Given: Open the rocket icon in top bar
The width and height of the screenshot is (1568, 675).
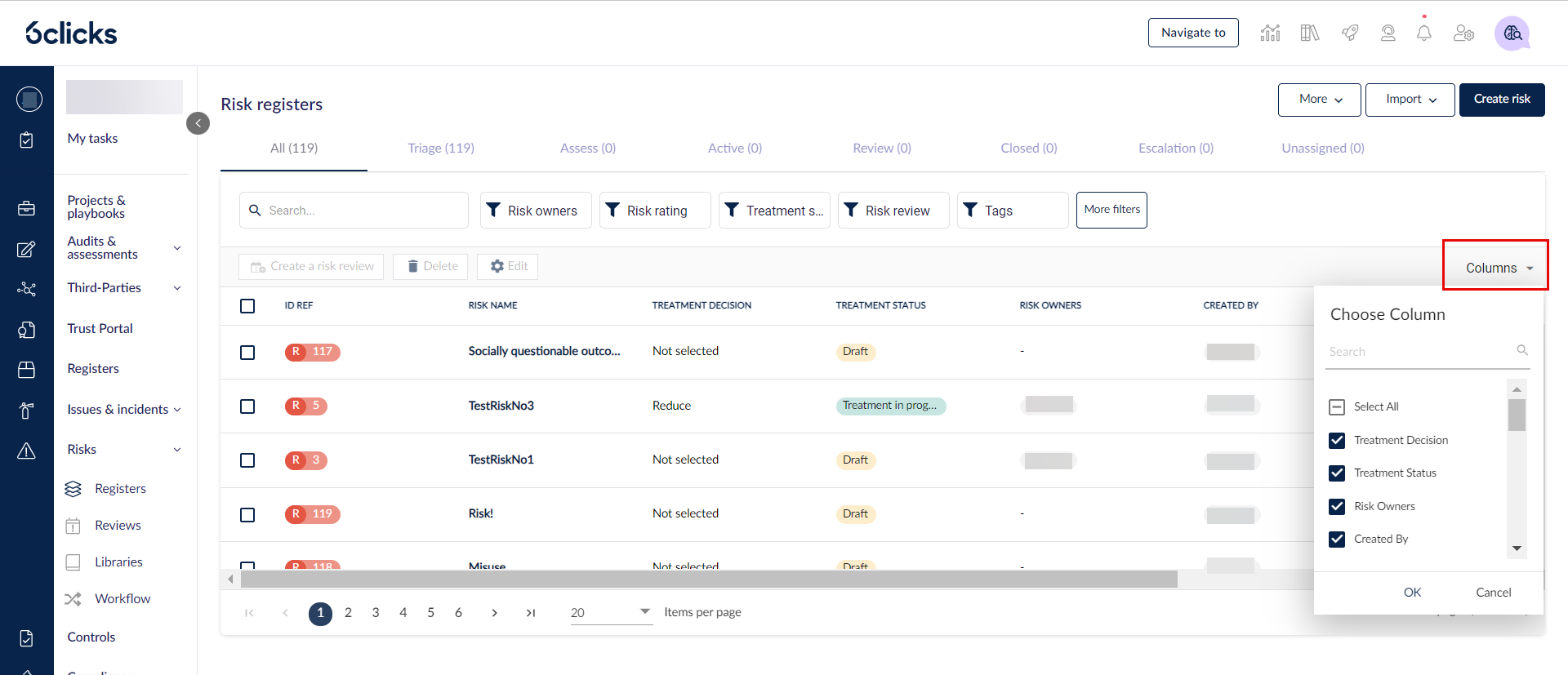Looking at the screenshot, I should click(x=1350, y=33).
